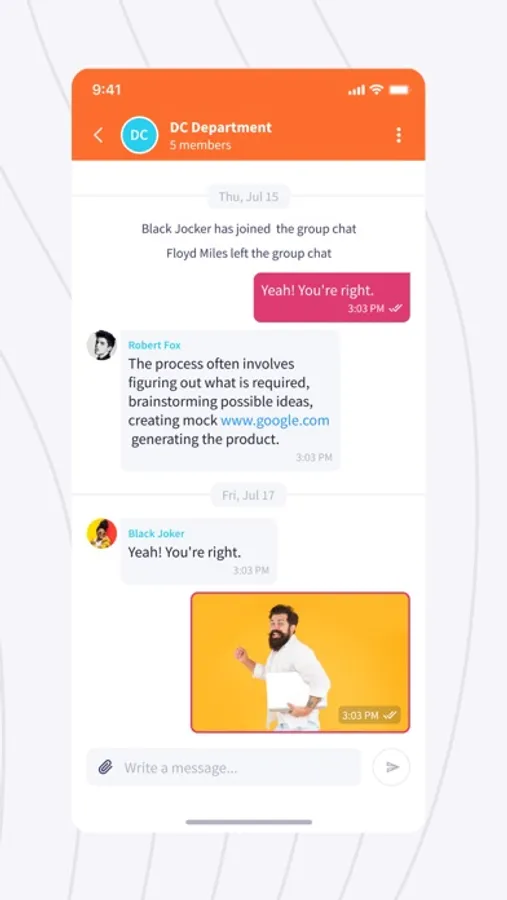Hit the send message arrow button

[x=392, y=767]
